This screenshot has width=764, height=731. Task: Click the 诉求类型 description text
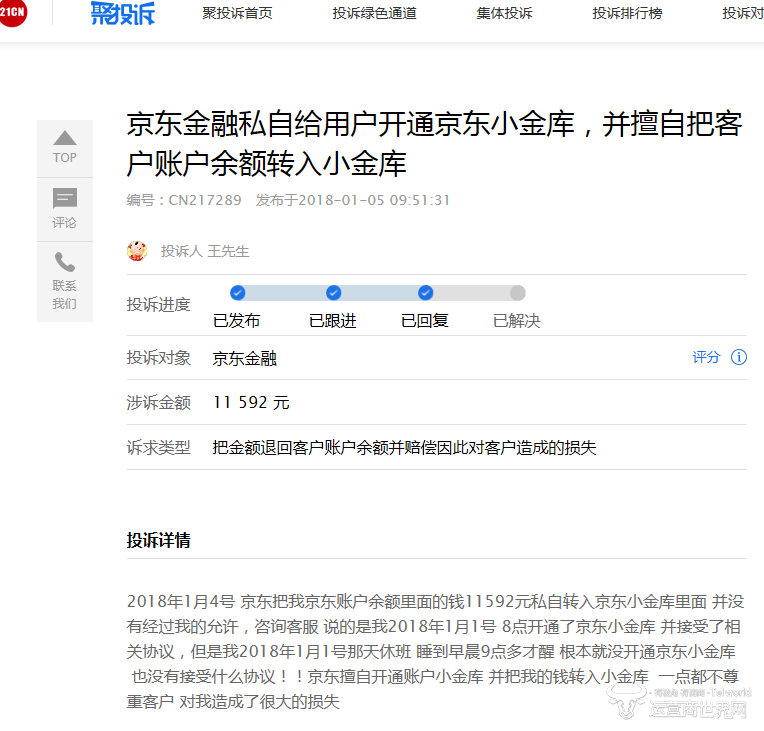coord(404,447)
